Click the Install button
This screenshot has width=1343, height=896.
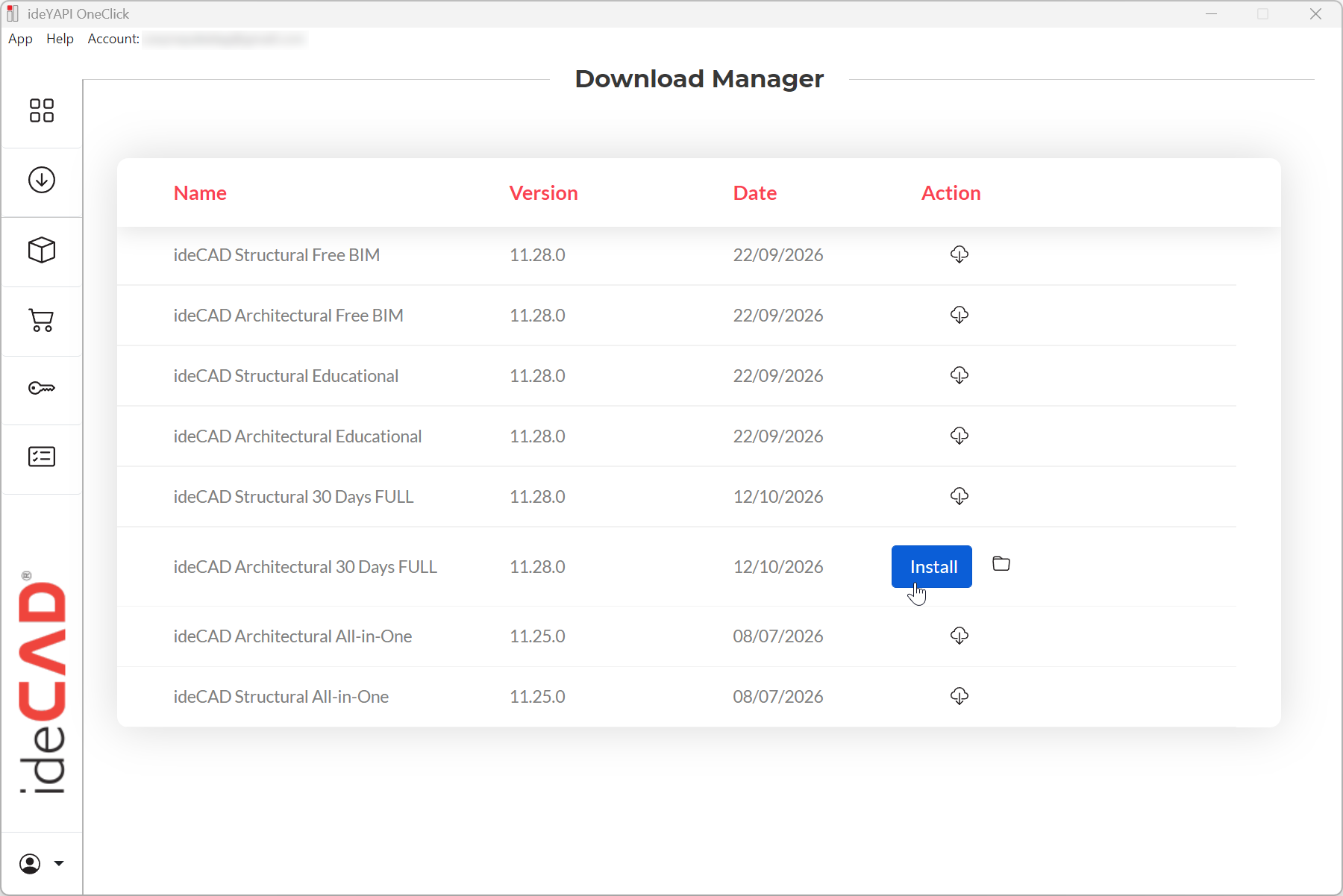point(932,567)
